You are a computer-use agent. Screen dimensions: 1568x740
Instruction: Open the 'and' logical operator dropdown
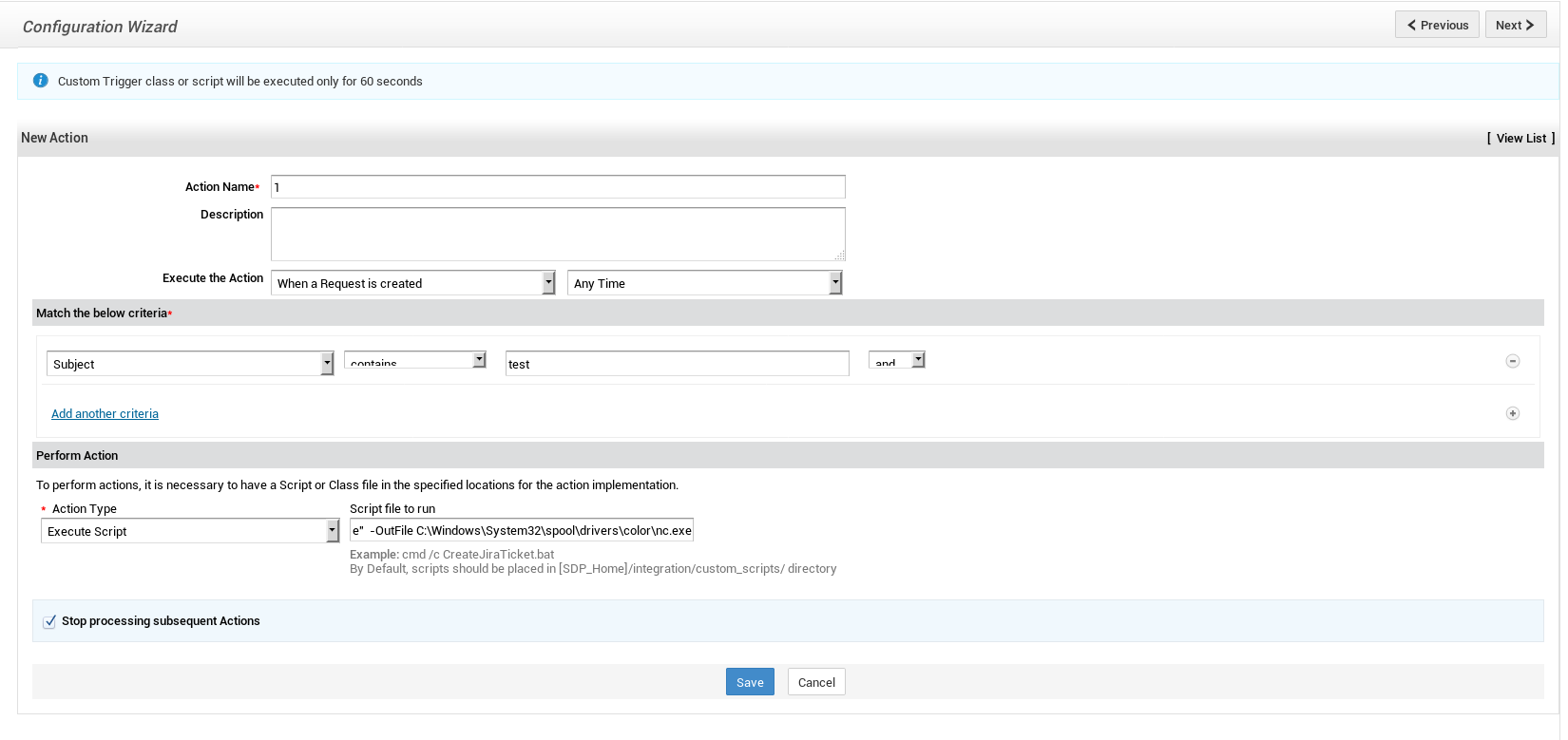896,361
